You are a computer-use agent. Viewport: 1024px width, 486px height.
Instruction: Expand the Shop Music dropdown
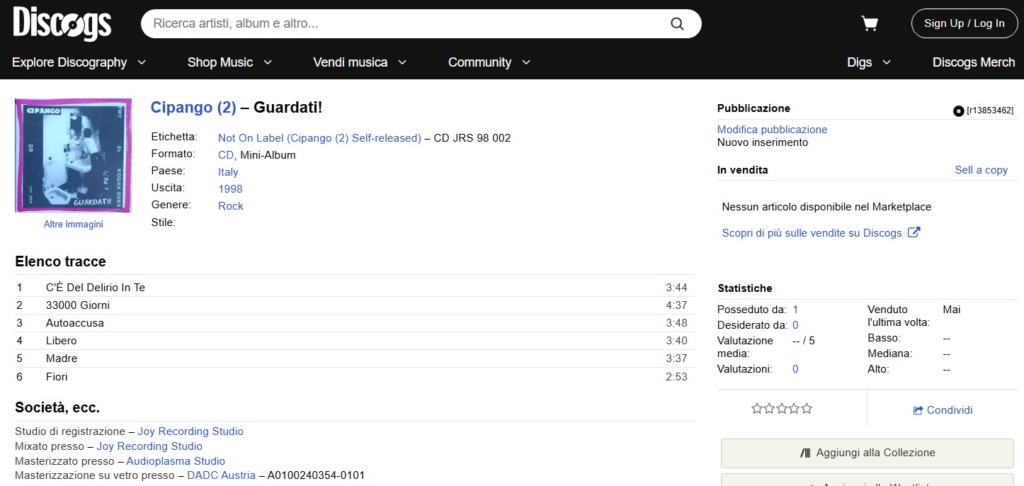point(230,62)
